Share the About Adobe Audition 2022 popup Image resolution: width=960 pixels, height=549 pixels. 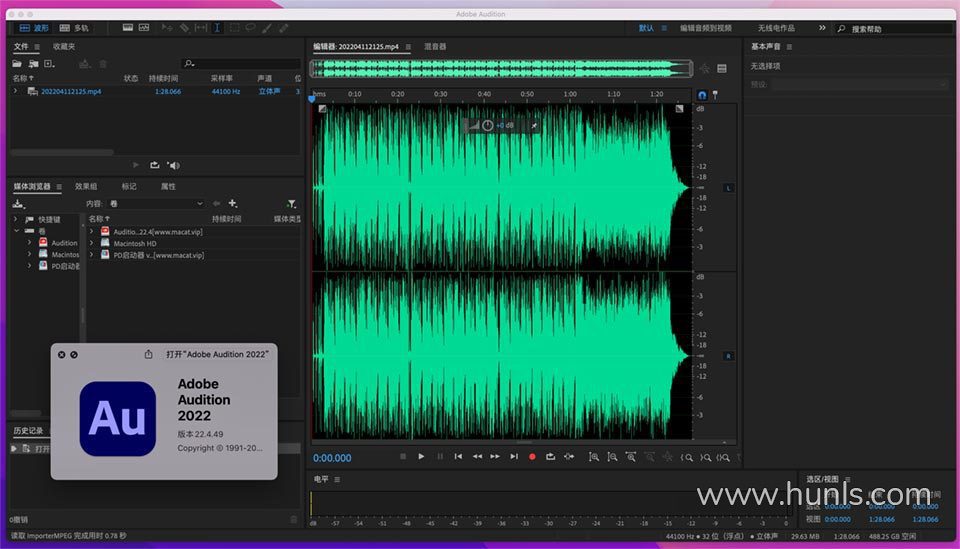click(x=148, y=354)
